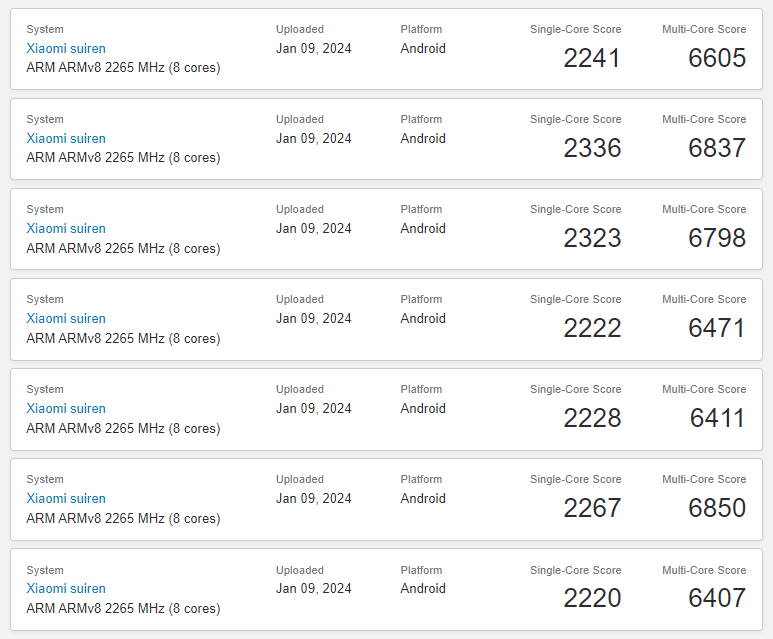Click the multi-core score 6407

click(x=717, y=598)
